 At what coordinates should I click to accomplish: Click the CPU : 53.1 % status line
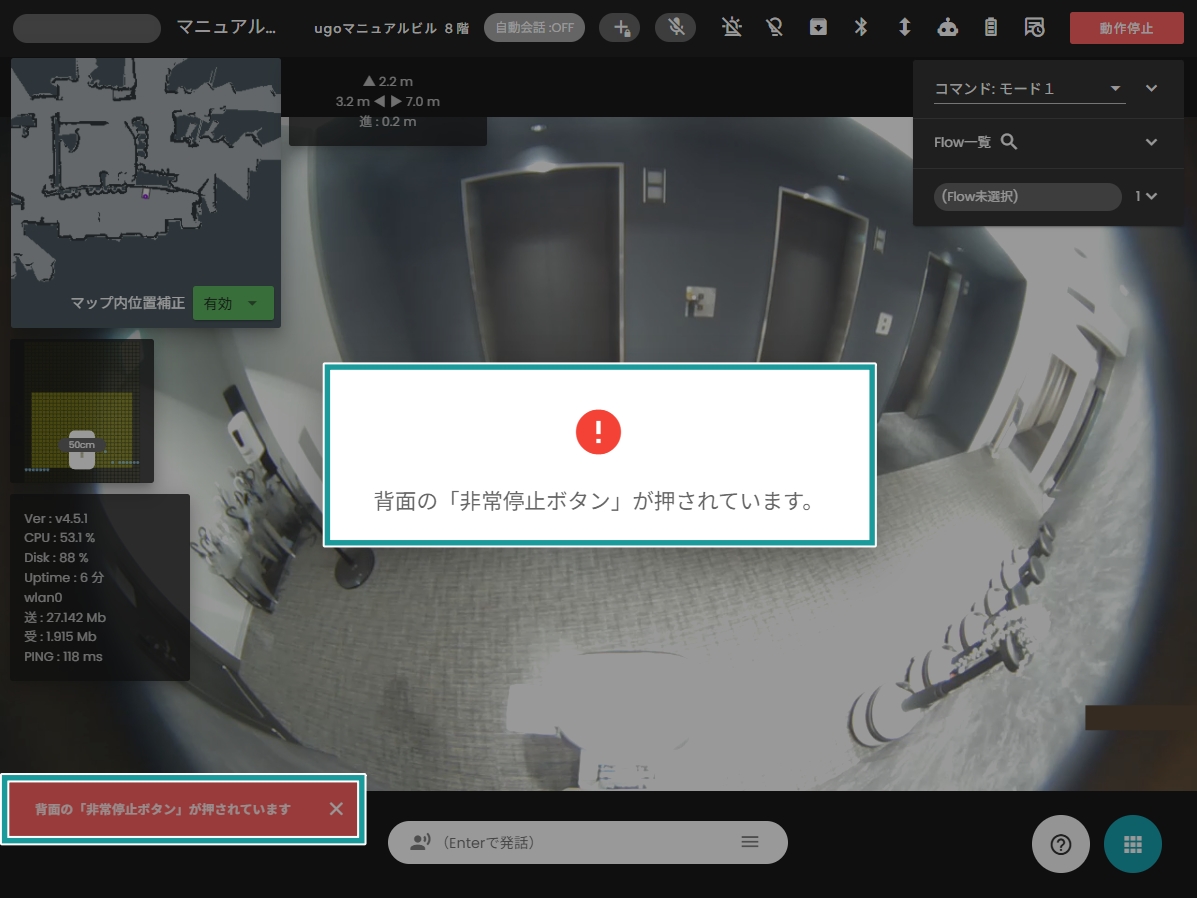[x=60, y=538]
